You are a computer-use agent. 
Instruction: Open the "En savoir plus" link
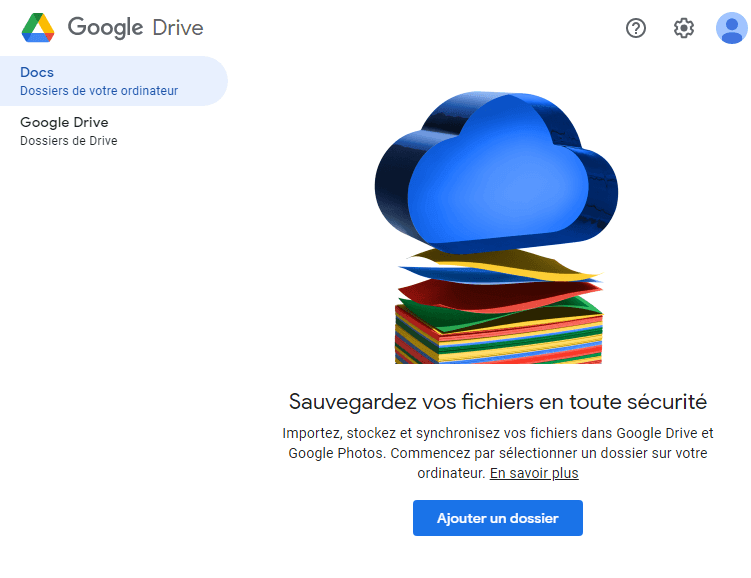coord(534,473)
